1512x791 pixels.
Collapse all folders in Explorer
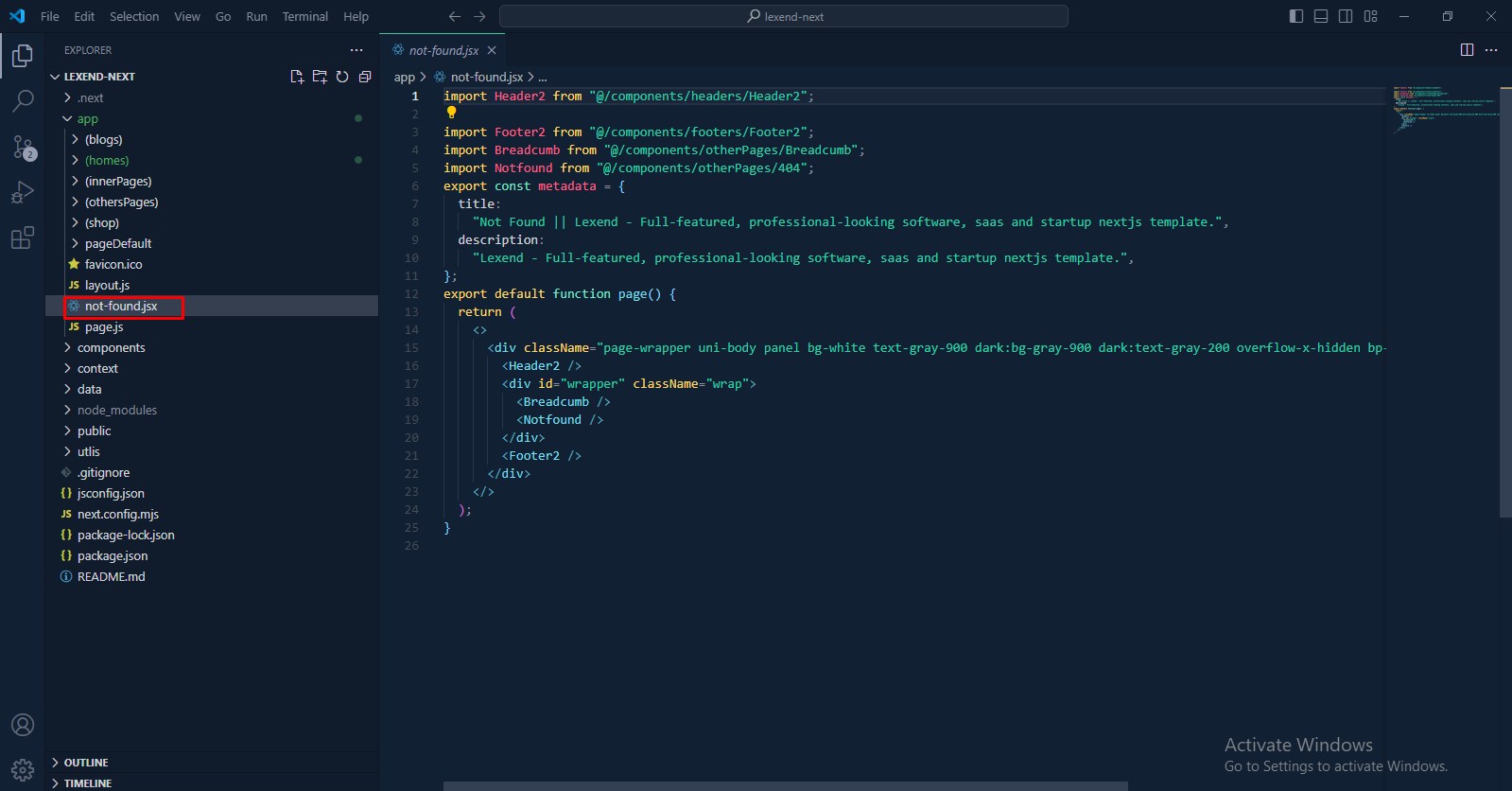(x=365, y=77)
